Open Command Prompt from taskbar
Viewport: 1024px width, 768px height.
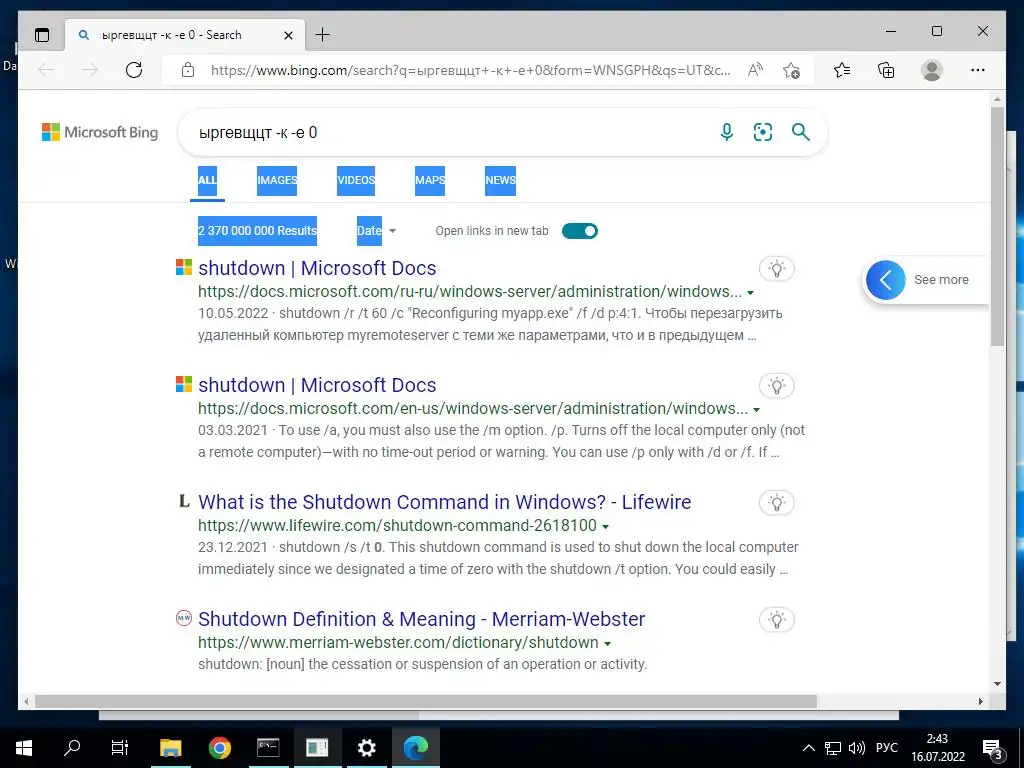click(268, 747)
